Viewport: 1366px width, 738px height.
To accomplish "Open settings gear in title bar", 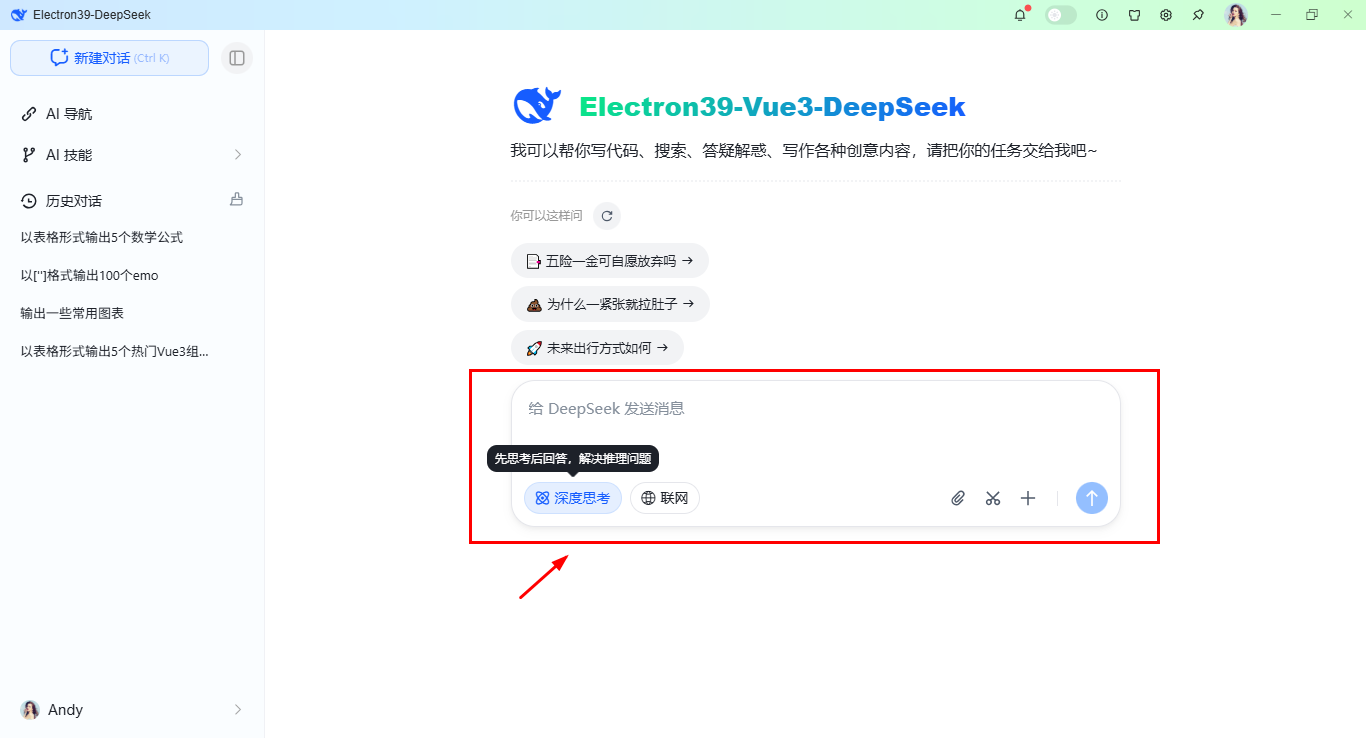I will pyautogui.click(x=1166, y=15).
